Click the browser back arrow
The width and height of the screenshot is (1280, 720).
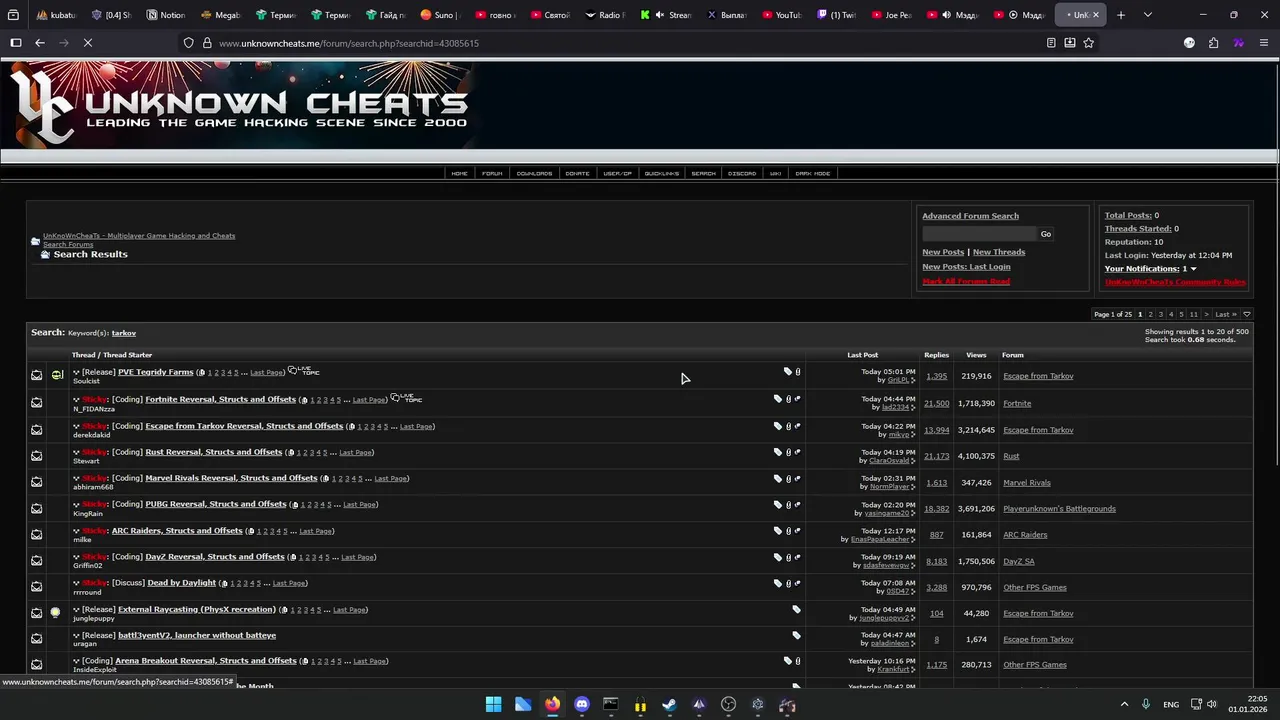tap(39, 43)
